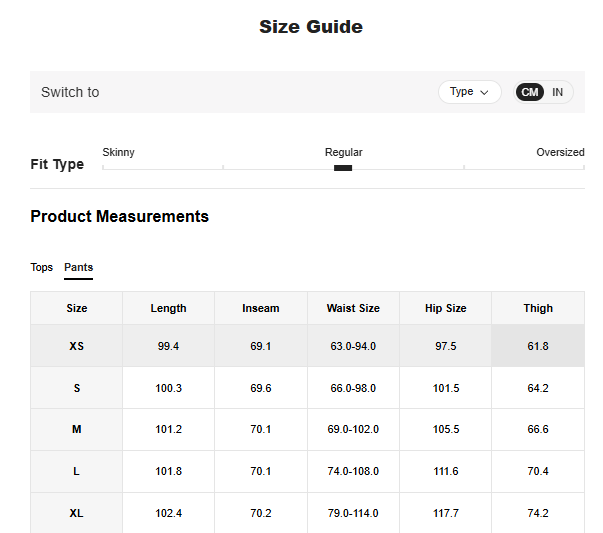This screenshot has height=533, width=603.
Task: Select the XS size row
Action: (x=77, y=346)
